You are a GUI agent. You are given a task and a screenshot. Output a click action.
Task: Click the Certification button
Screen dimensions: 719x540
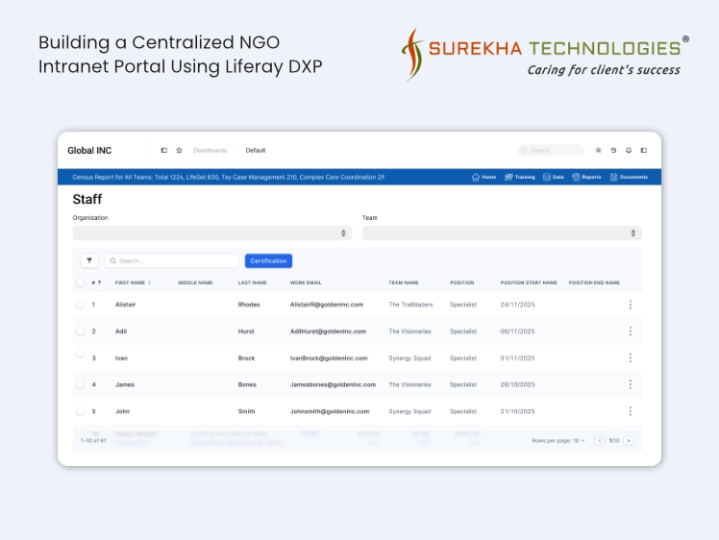click(x=268, y=261)
